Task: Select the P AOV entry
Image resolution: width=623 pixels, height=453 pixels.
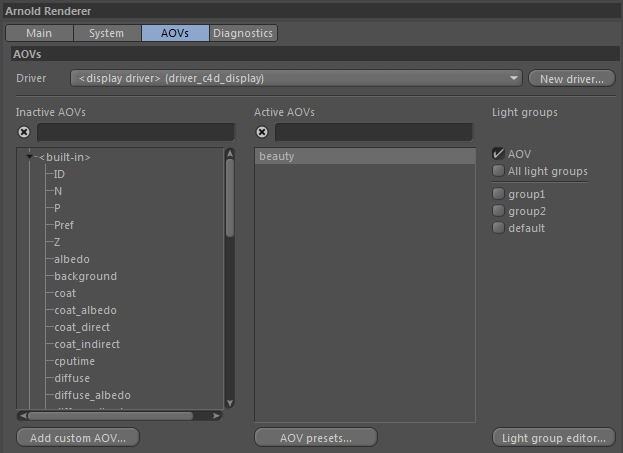Action: pos(57,208)
